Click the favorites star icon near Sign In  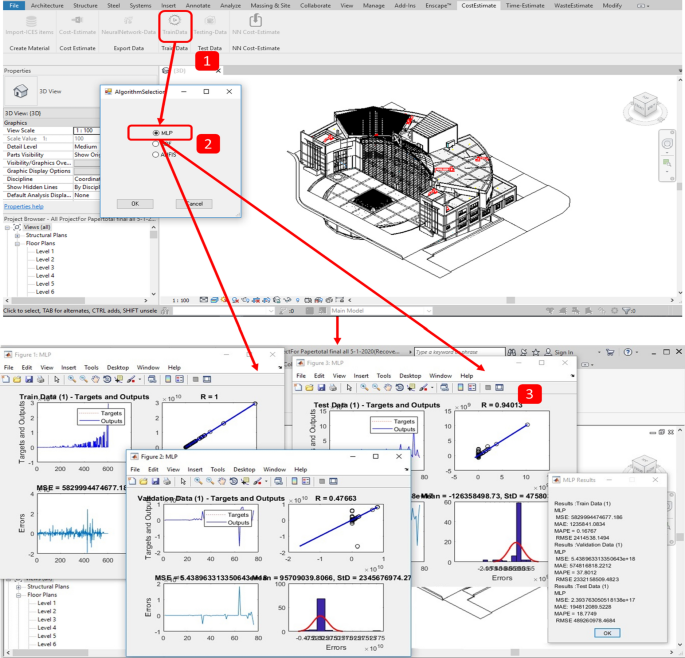click(x=536, y=352)
